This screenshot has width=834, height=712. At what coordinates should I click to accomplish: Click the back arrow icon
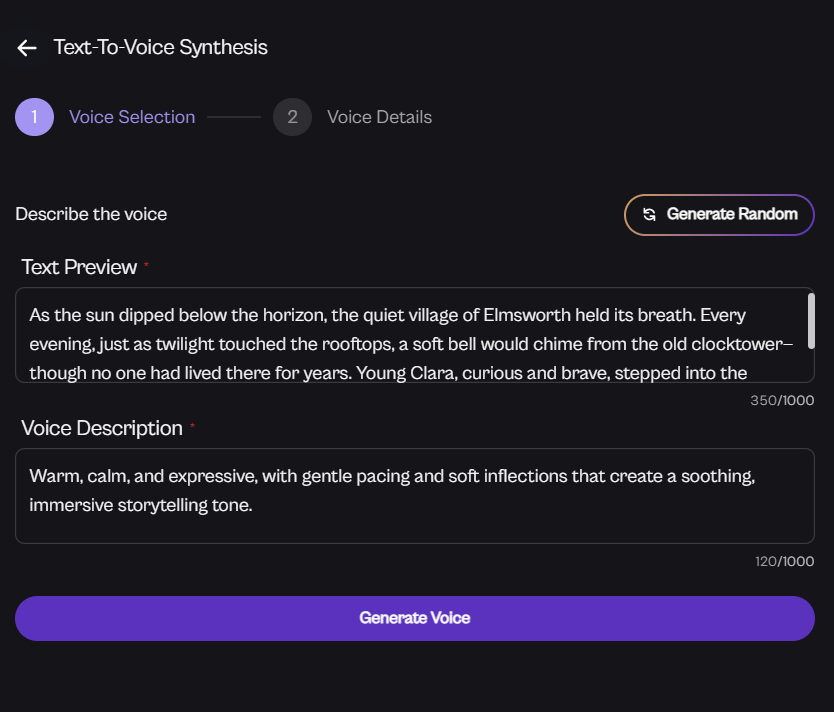(x=27, y=48)
